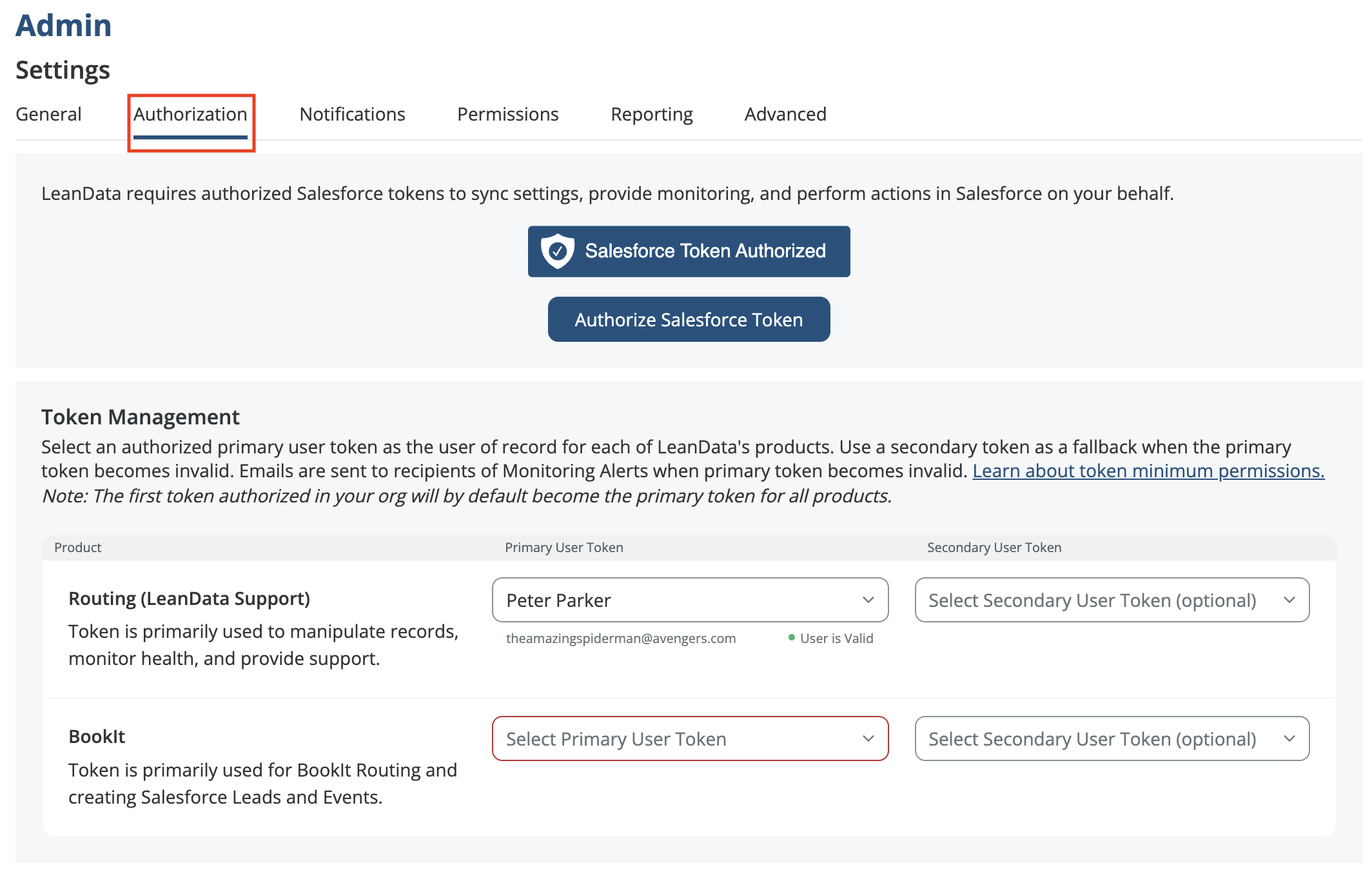Click chevron on BookIt Secondary User Token

click(x=1289, y=738)
